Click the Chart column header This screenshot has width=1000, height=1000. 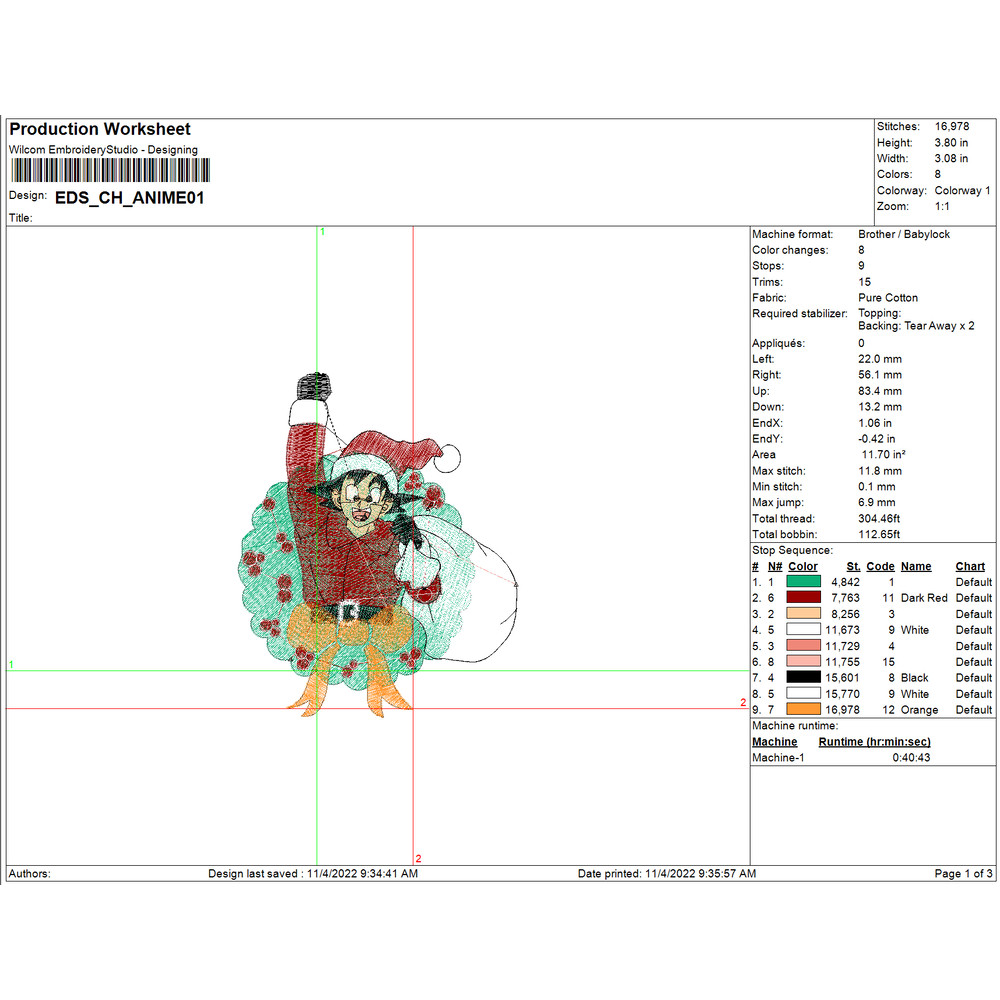click(x=970, y=566)
